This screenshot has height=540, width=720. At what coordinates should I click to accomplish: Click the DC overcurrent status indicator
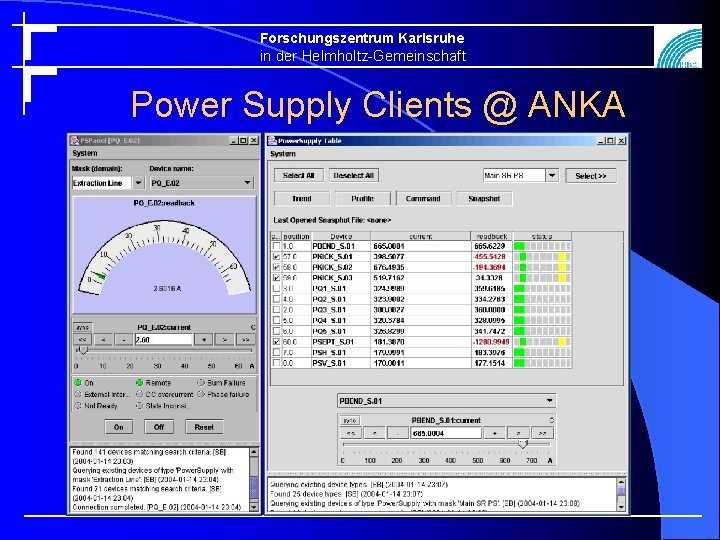pyautogui.click(x=140, y=394)
